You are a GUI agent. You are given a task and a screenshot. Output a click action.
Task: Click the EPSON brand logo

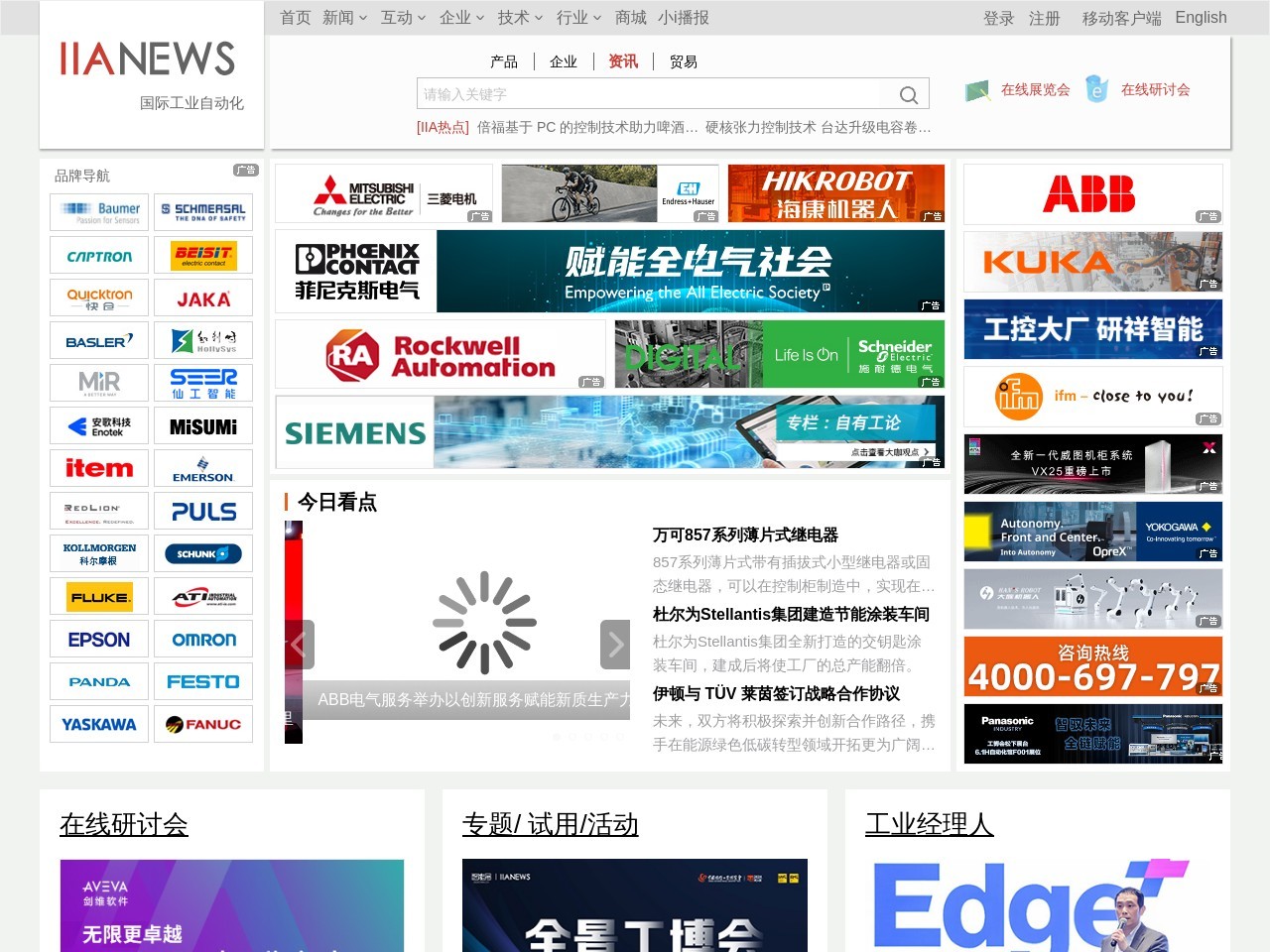coord(99,640)
